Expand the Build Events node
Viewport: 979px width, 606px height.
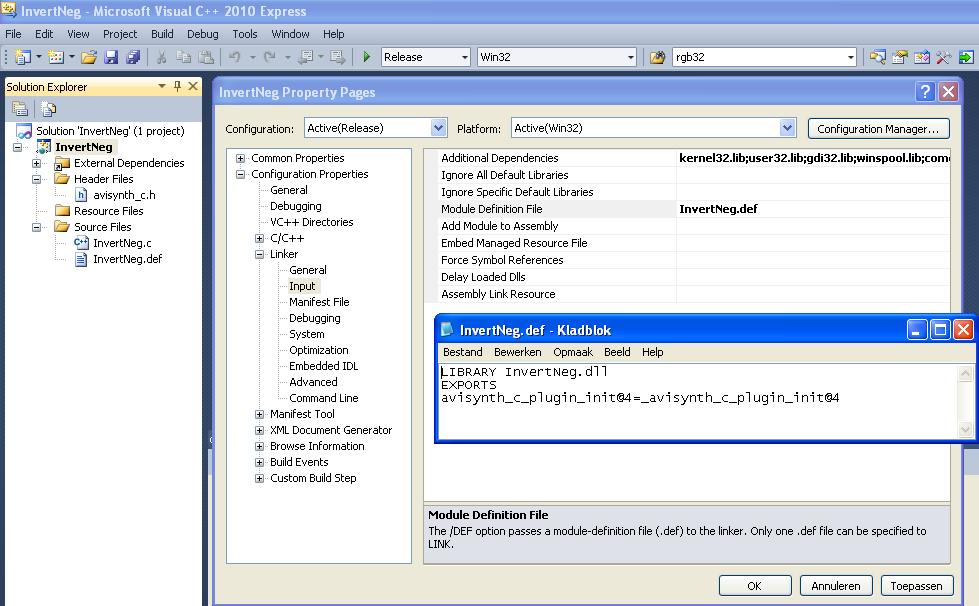[x=259, y=462]
